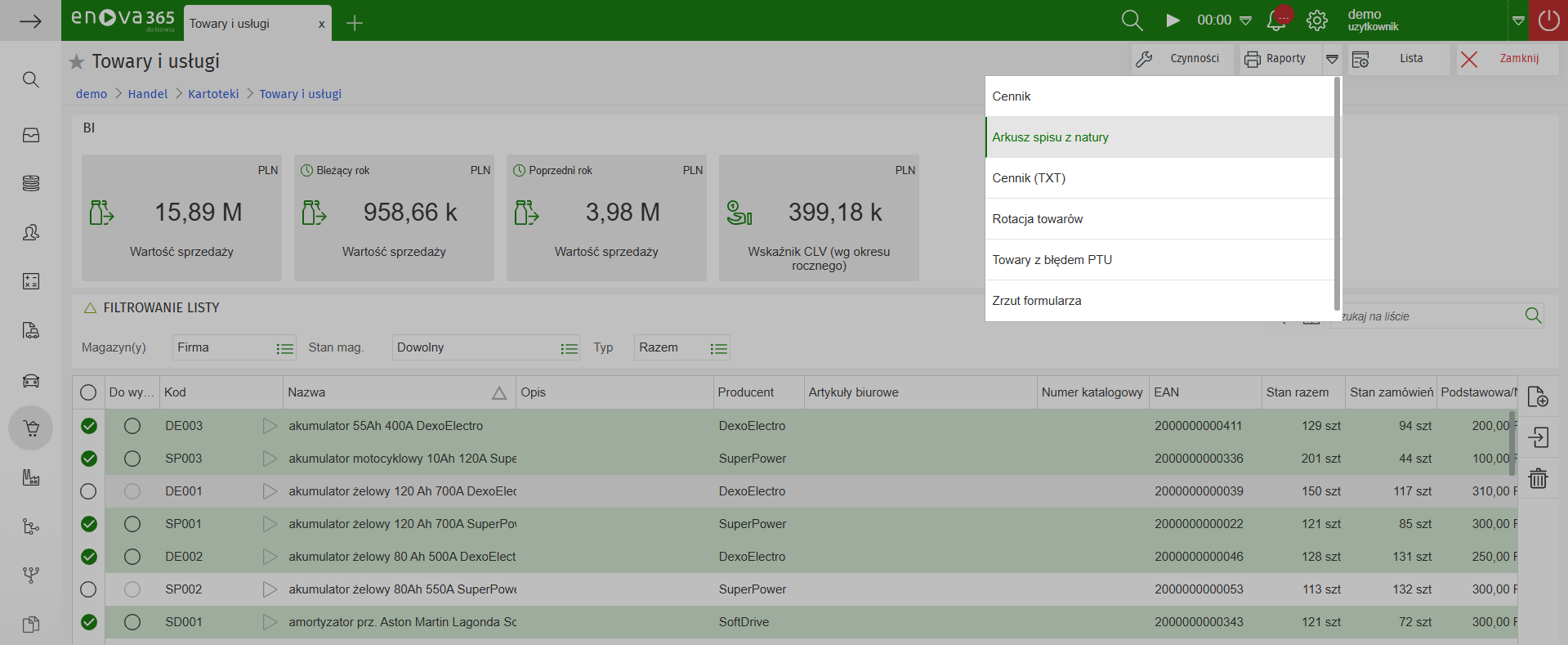Viewport: 1568px width, 645px height.
Task: Click the Czynności button
Action: click(x=1182, y=59)
